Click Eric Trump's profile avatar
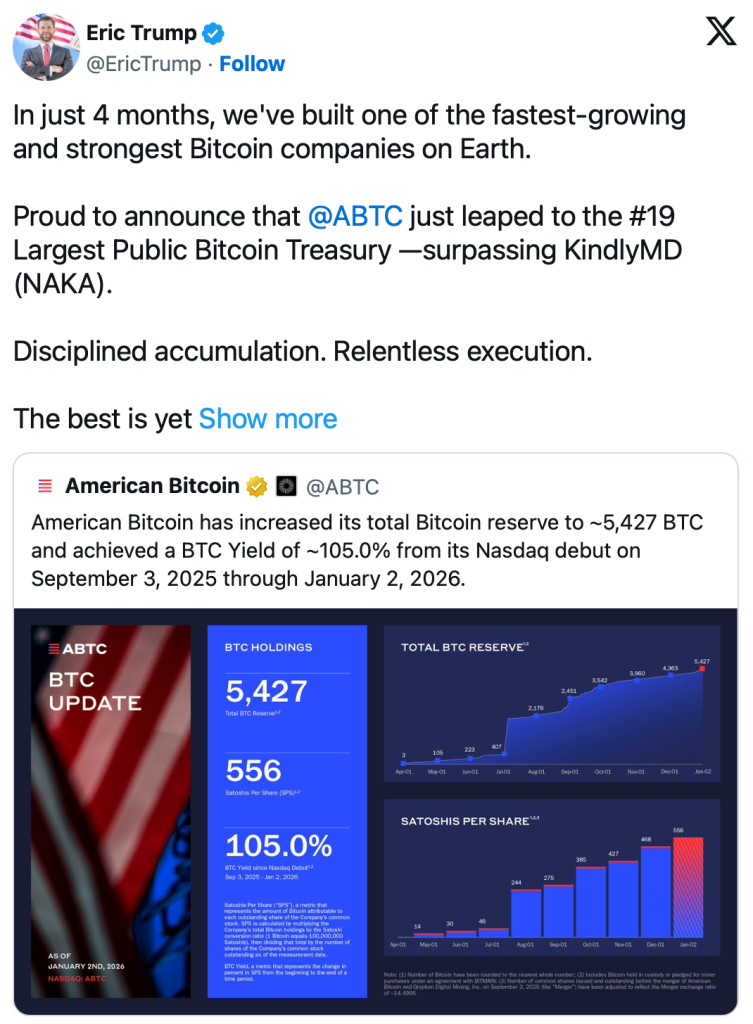Image resolution: width=753 pixels, height=1024 pixels. [x=45, y=47]
